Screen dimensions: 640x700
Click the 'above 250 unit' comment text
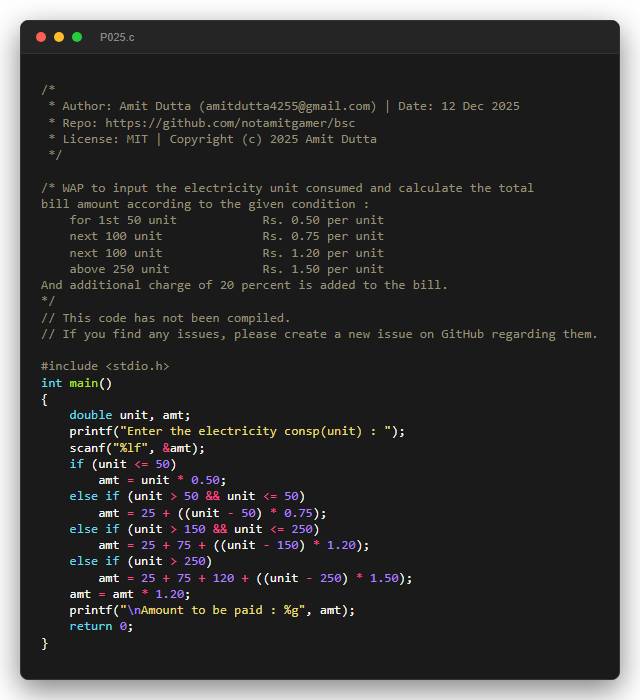(120, 269)
